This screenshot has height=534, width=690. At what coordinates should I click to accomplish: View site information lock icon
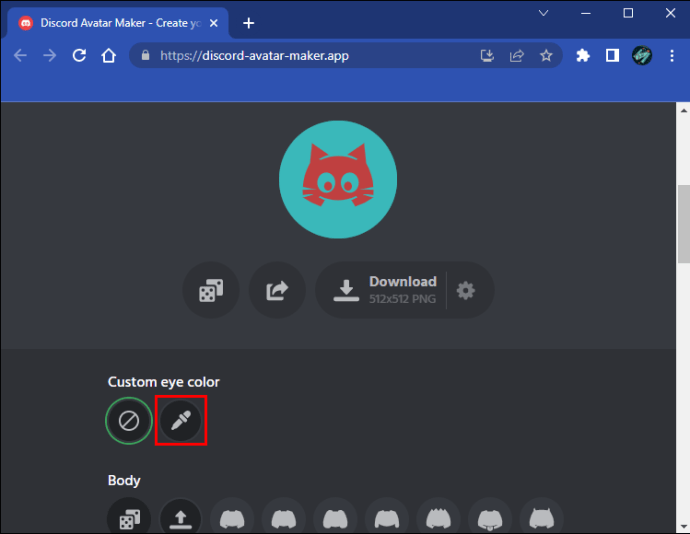coord(146,55)
